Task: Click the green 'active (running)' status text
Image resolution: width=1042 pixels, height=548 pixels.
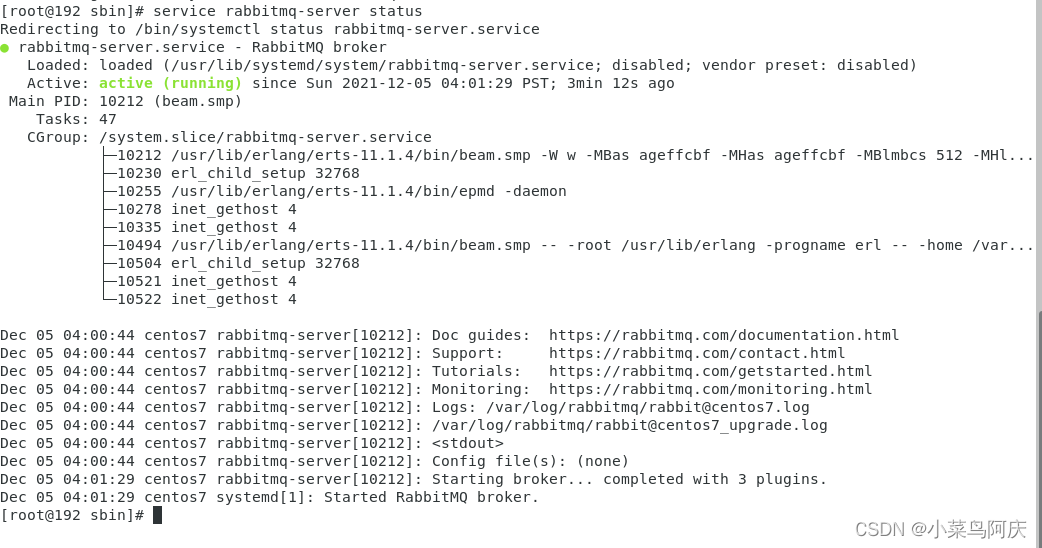Action: (170, 83)
